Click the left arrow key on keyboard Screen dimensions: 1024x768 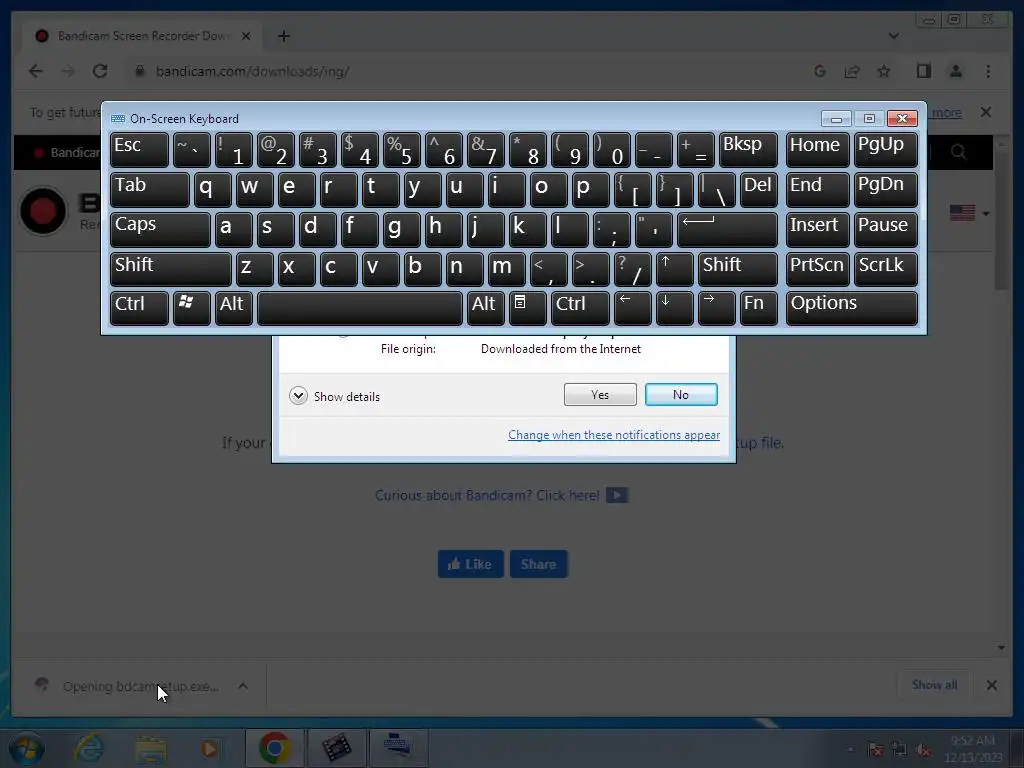coord(632,308)
